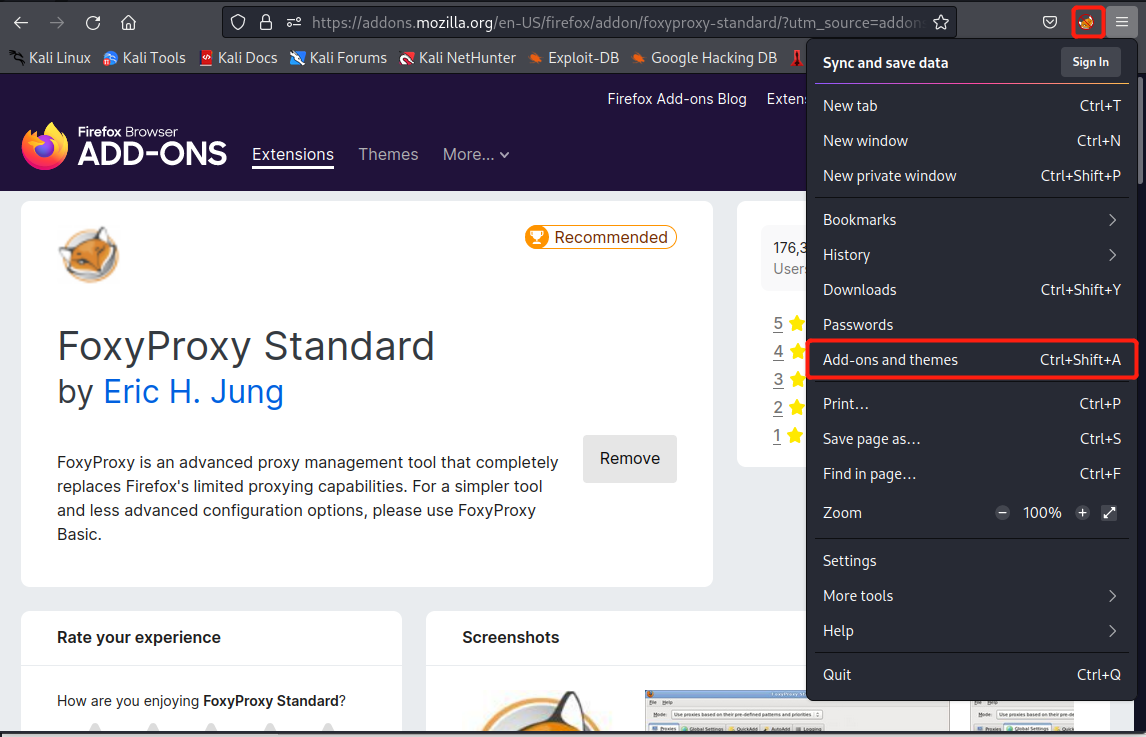This screenshot has width=1146, height=737.
Task: Expand the Bookmarks submenu
Action: point(971,219)
